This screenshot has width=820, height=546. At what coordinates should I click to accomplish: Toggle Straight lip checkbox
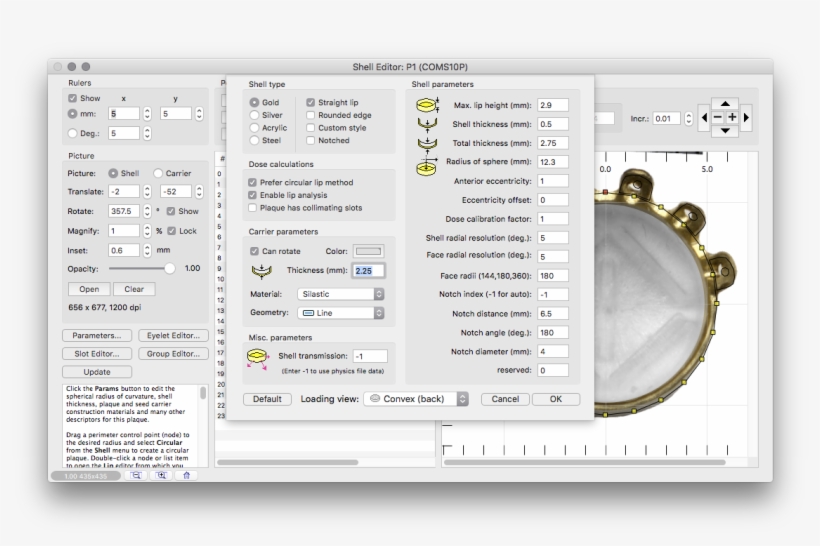(x=311, y=103)
